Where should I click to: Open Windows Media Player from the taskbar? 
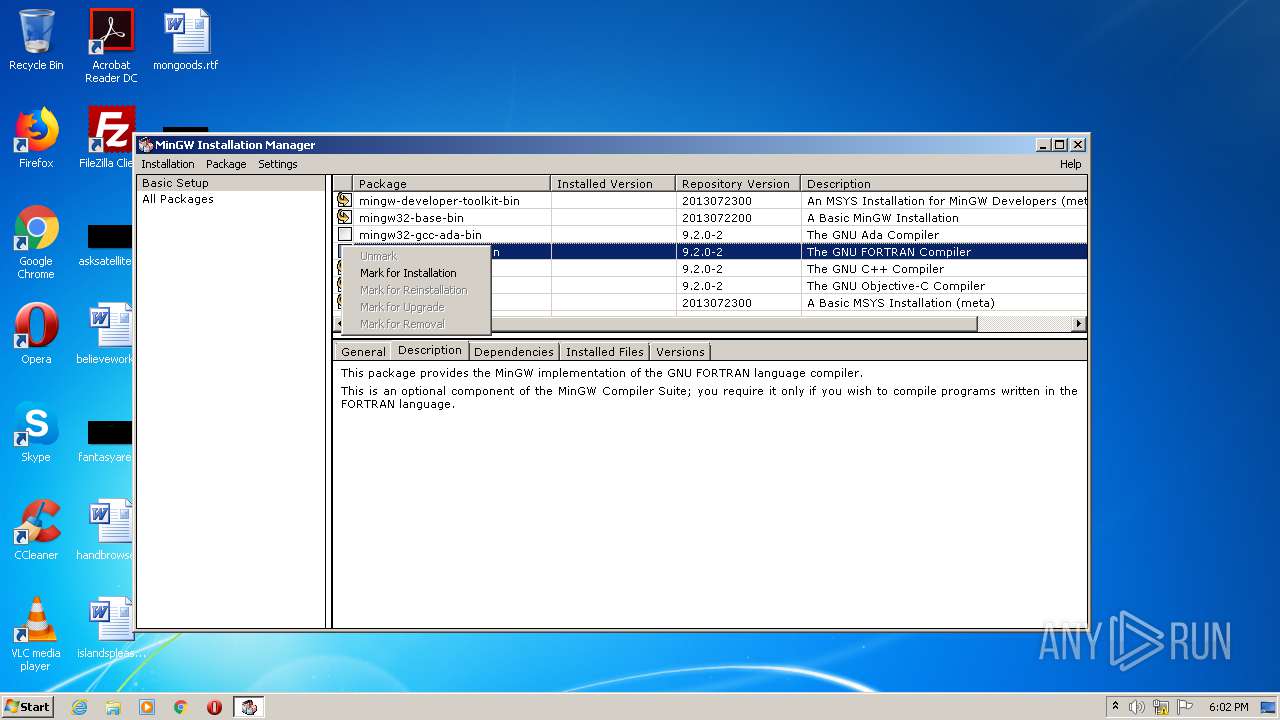pos(147,707)
